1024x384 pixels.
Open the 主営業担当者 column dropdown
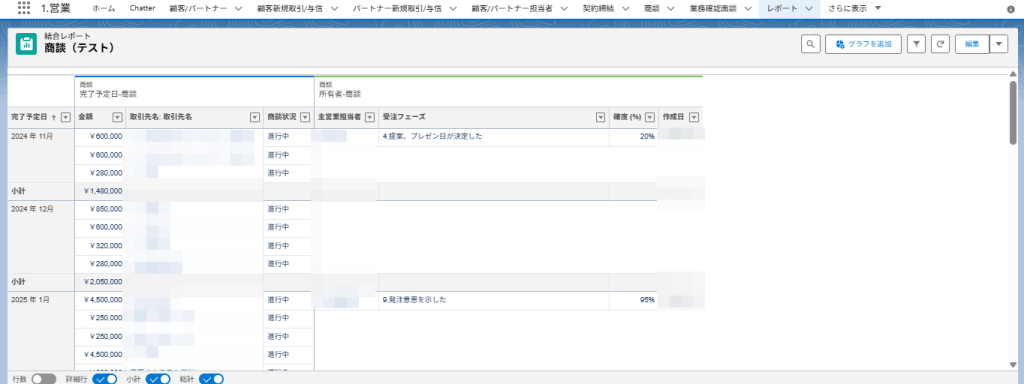click(370, 117)
